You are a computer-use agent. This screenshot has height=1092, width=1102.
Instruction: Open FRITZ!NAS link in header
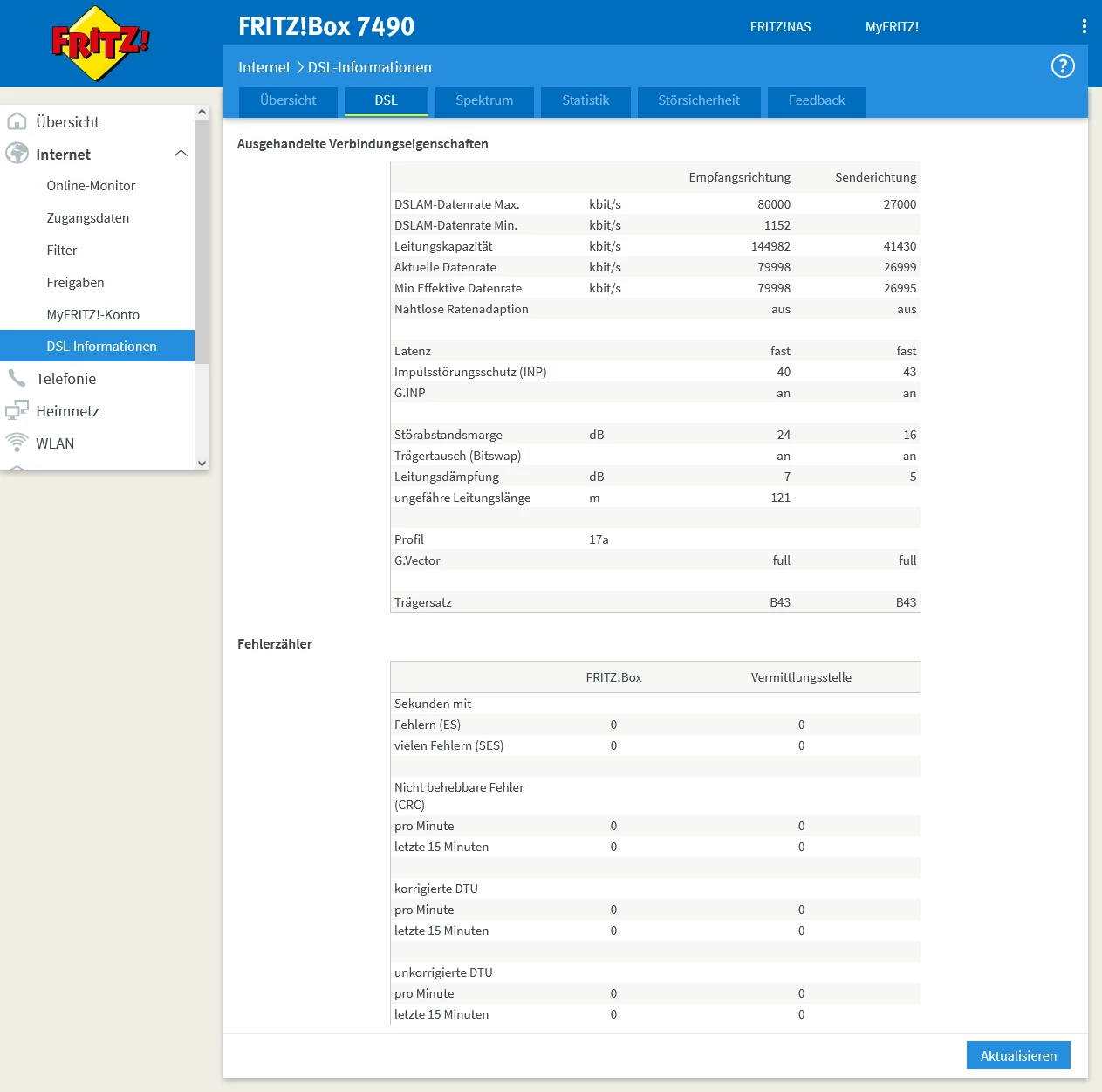point(780,27)
